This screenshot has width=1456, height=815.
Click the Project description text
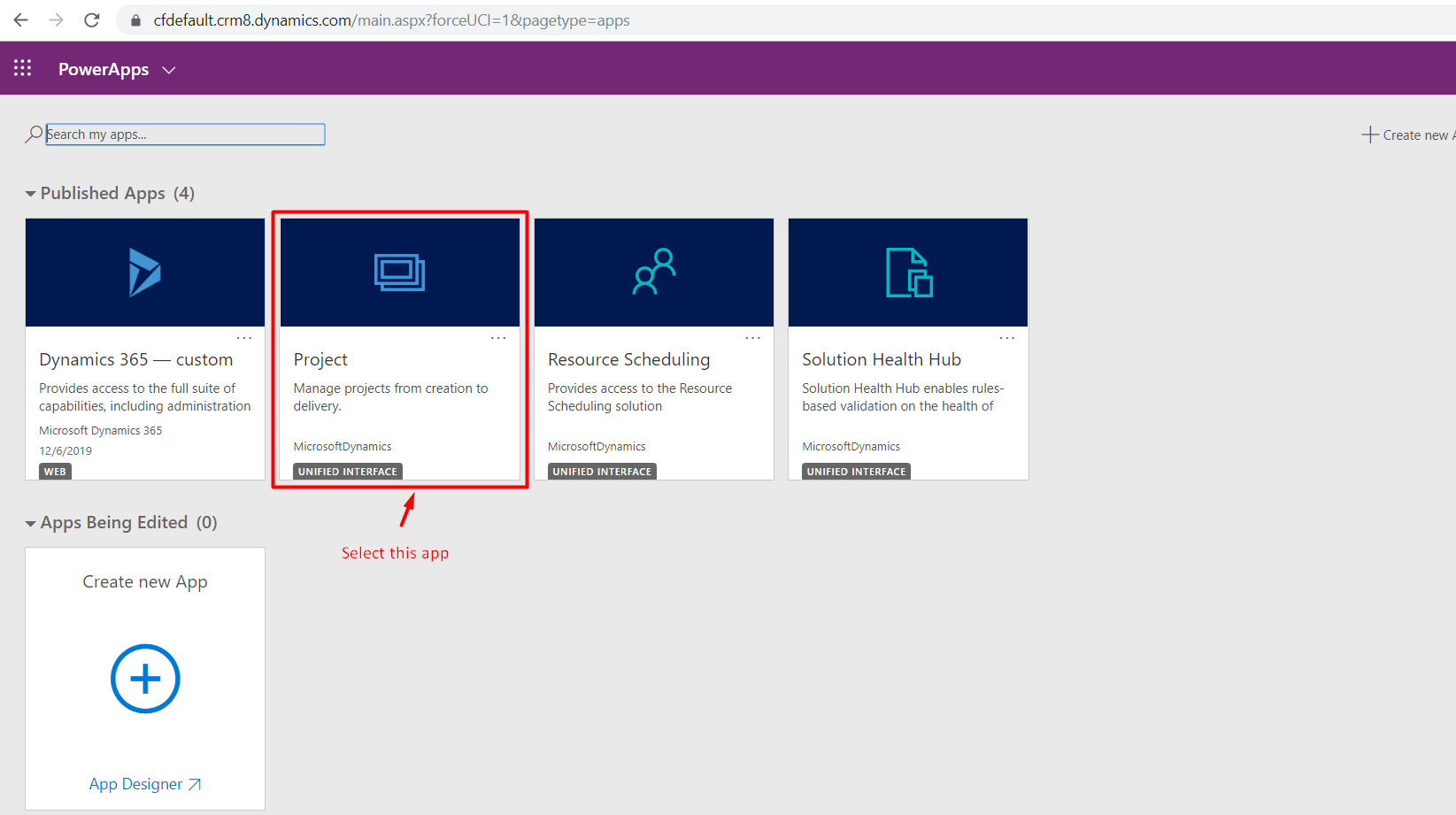tap(391, 397)
